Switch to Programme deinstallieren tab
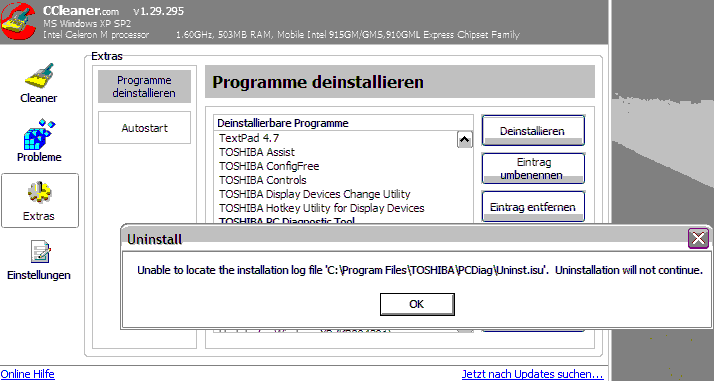The width and height of the screenshot is (714, 384). [144, 87]
